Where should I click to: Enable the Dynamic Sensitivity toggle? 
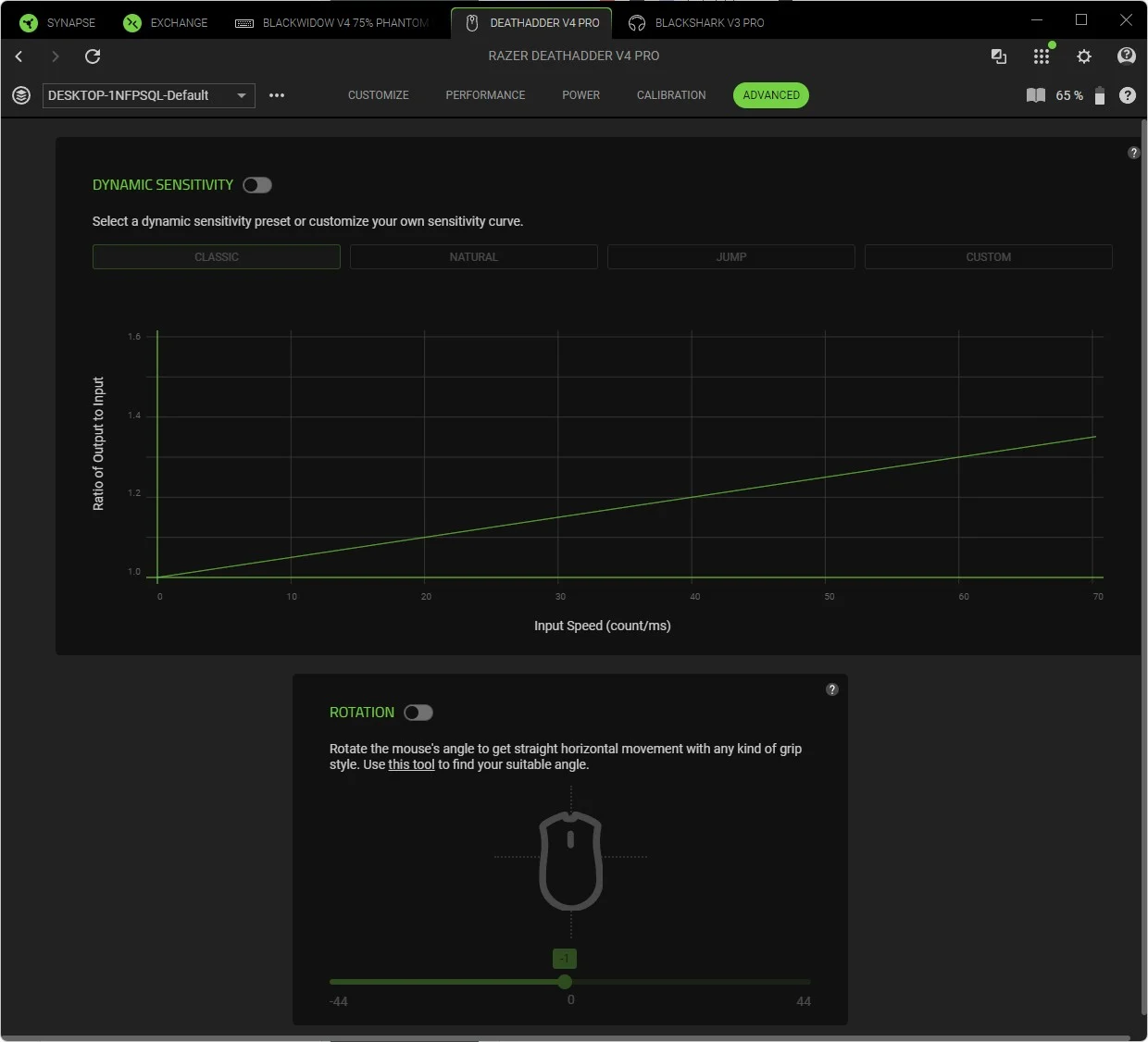[257, 185]
